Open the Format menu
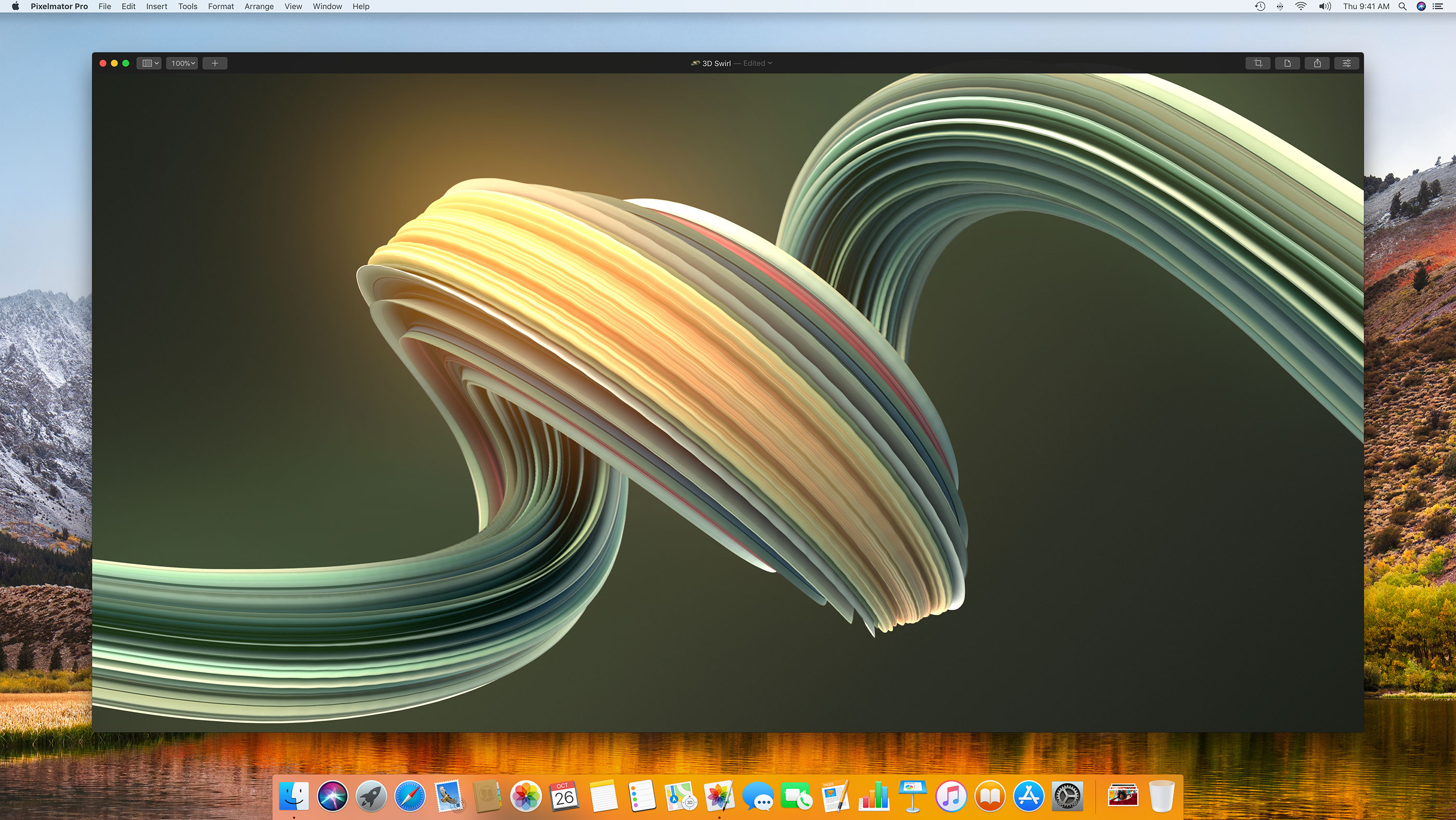The image size is (1456, 820). click(x=220, y=6)
